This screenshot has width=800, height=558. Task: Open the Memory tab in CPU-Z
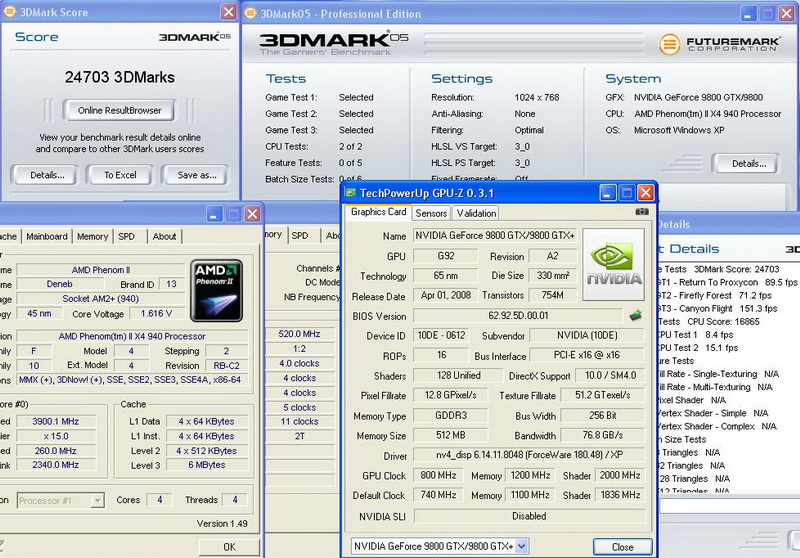[92, 236]
